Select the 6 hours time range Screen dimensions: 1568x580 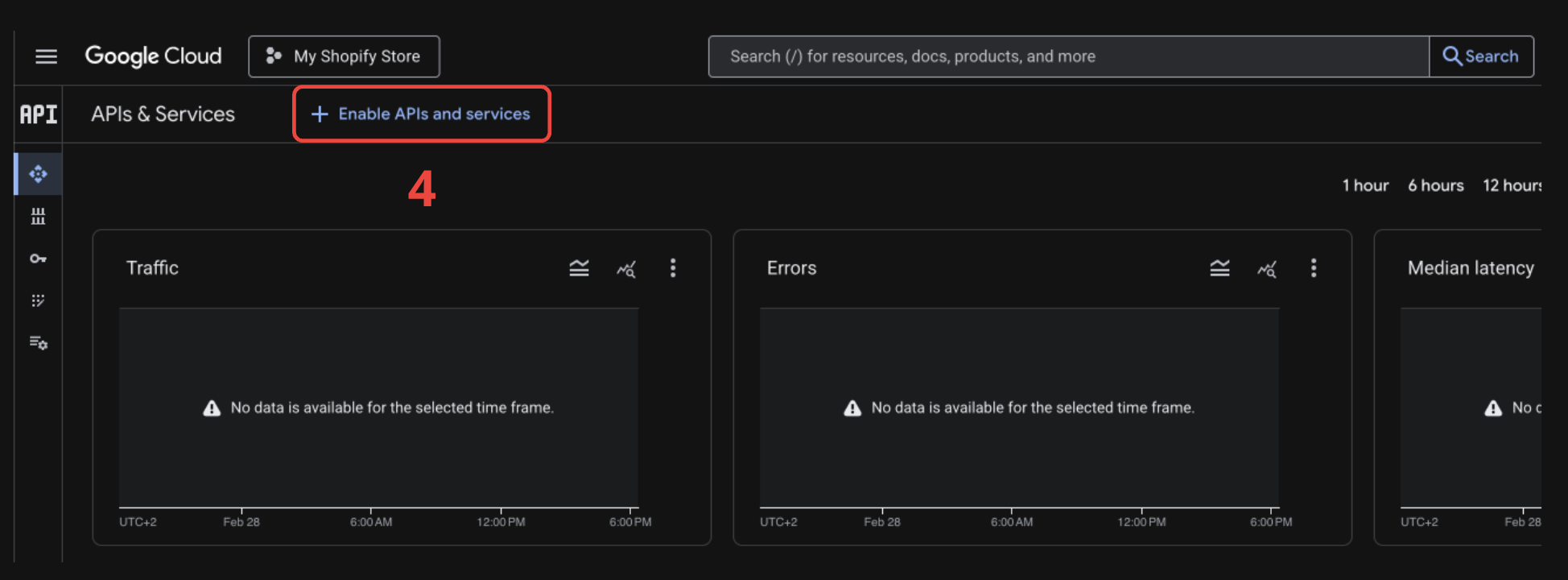pos(1435,186)
